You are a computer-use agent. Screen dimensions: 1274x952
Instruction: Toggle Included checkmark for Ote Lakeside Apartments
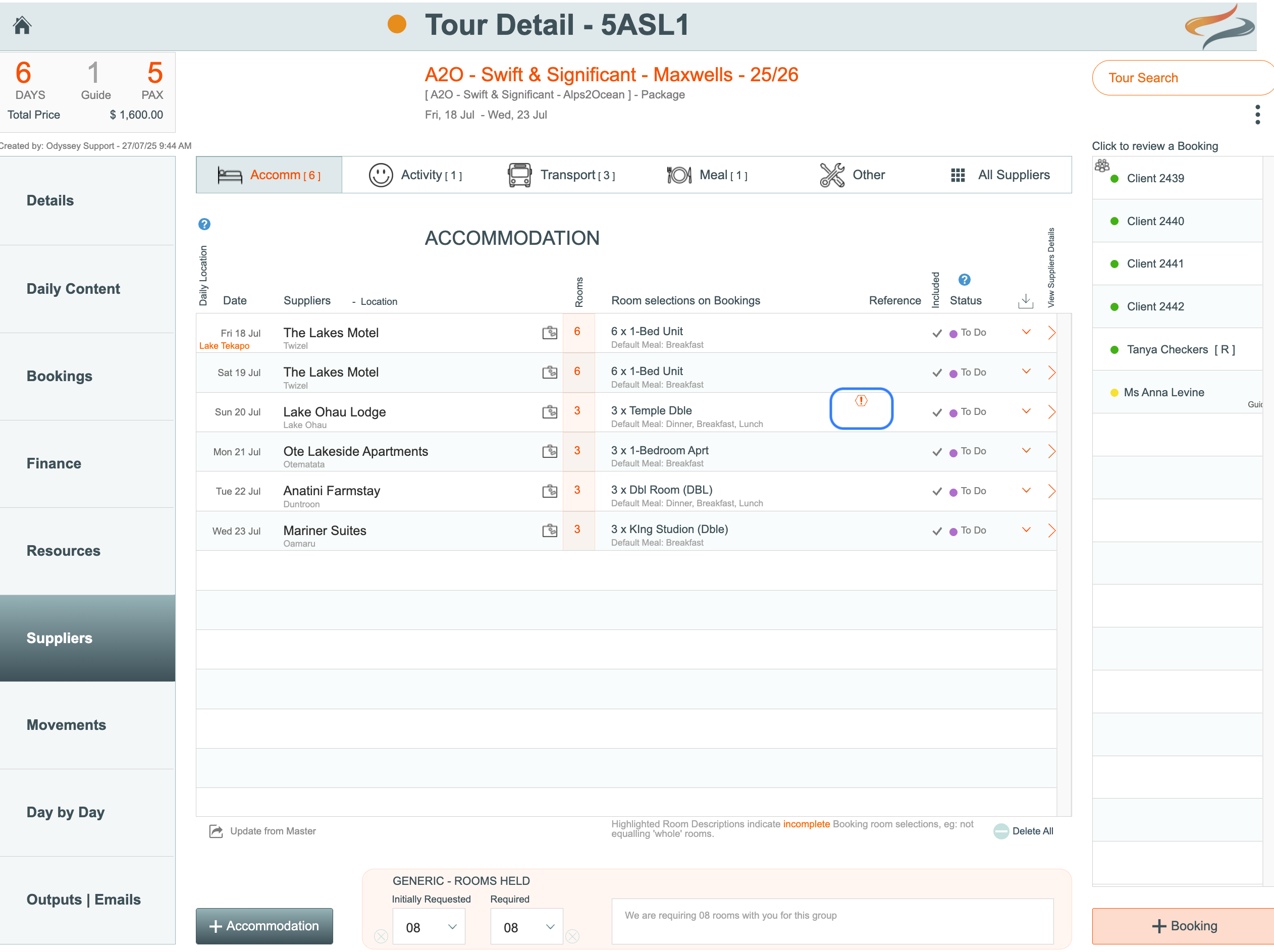(x=937, y=452)
